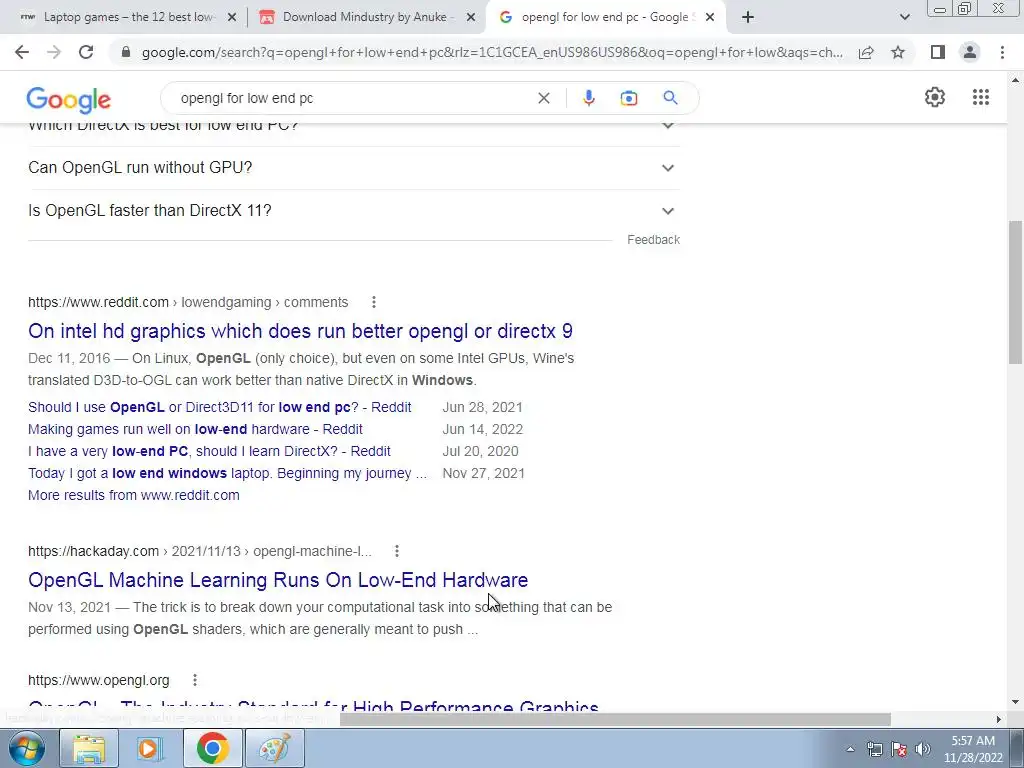Start voice search with microphone
The height and width of the screenshot is (768, 1024).
[x=588, y=98]
